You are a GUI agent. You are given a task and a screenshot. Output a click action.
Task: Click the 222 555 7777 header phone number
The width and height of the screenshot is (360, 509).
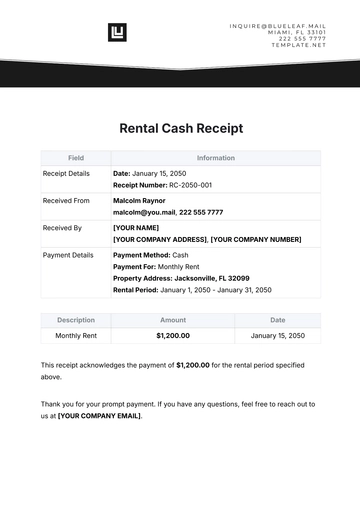tap(302, 39)
